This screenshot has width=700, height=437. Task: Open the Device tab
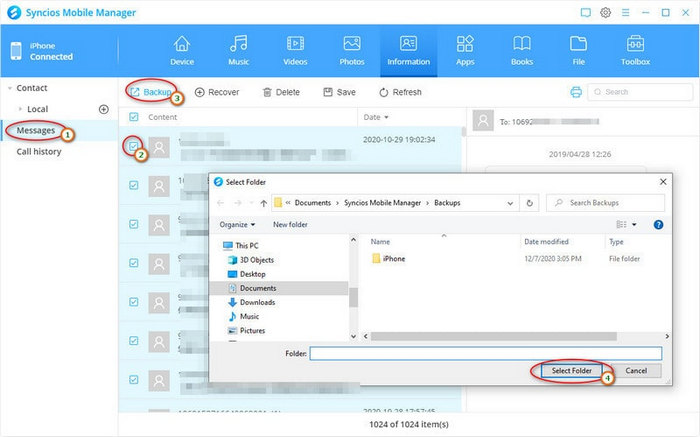click(x=182, y=50)
